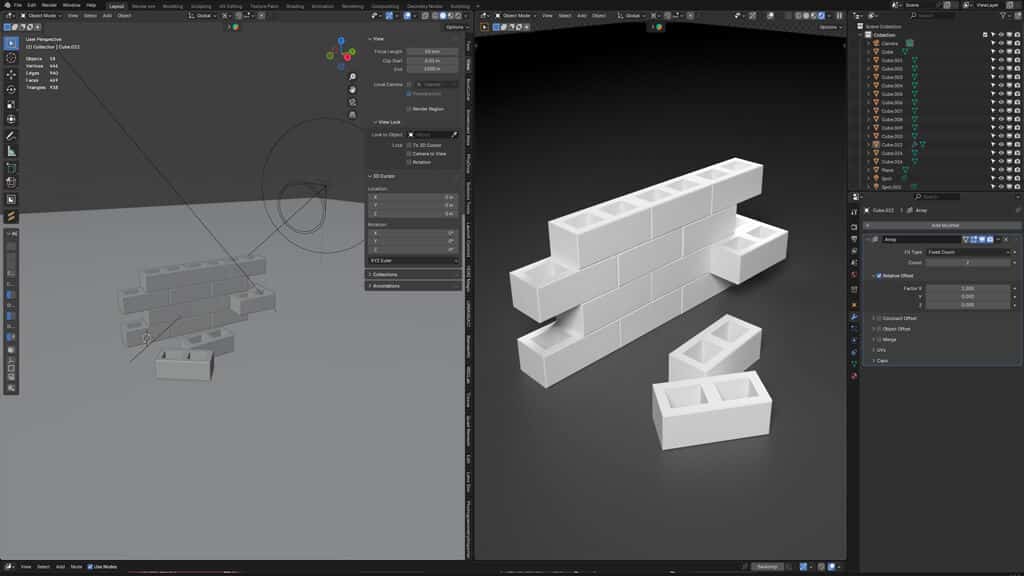This screenshot has height=576, width=1024.
Task: Click the zoom magnifier gizmo in viewport
Action: click(352, 77)
